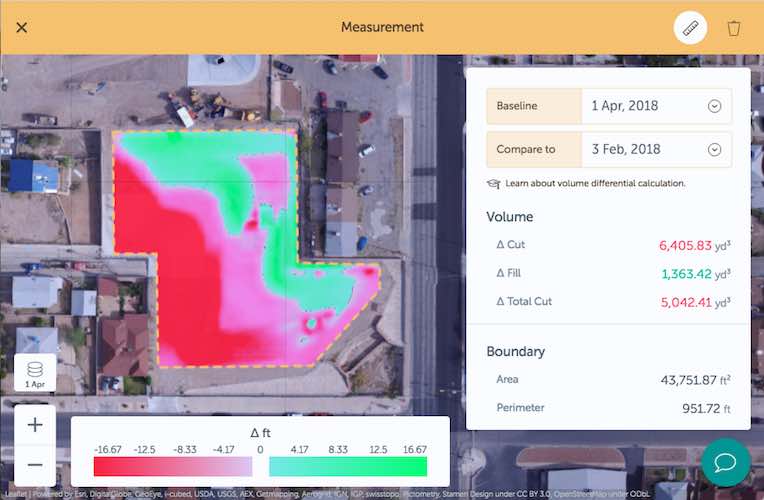Open the Compare to 3 Feb, 2018 field
Viewport: 764px width, 500px height.
tap(640, 150)
